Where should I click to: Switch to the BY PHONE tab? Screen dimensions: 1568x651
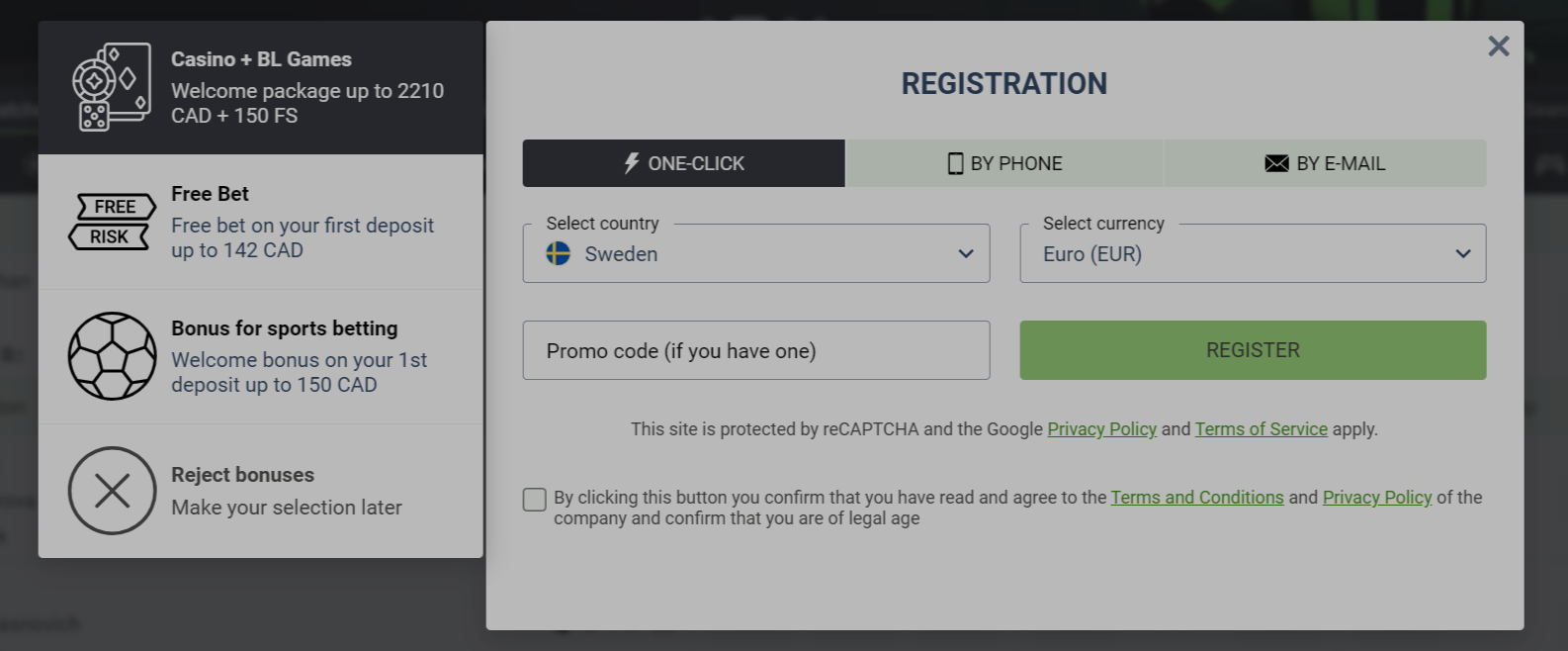click(x=1005, y=163)
